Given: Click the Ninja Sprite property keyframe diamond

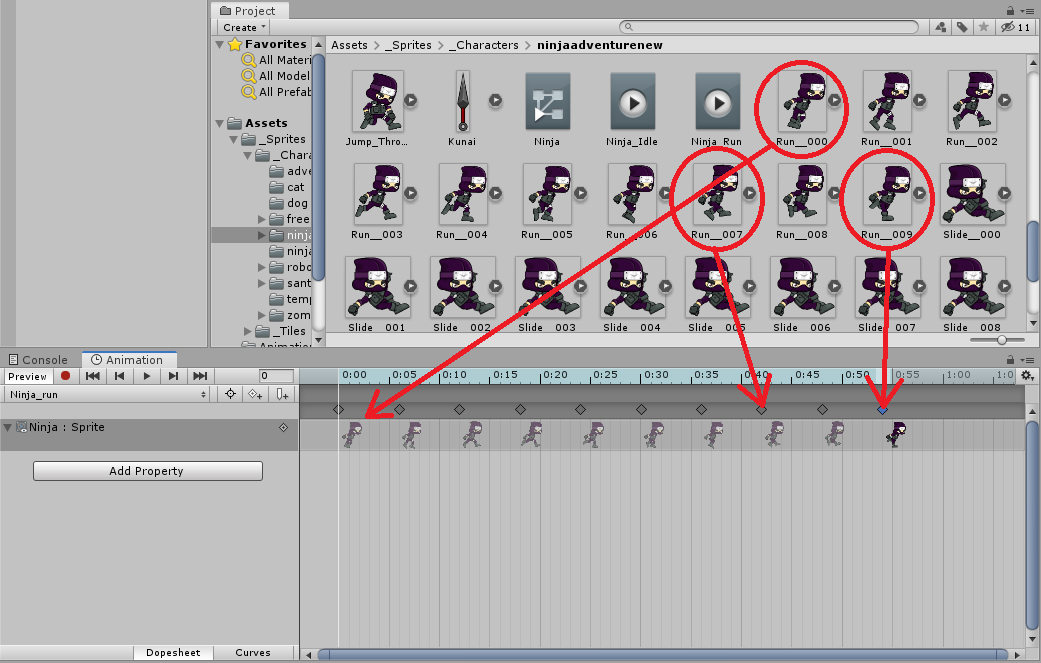Looking at the screenshot, I should coord(283,427).
